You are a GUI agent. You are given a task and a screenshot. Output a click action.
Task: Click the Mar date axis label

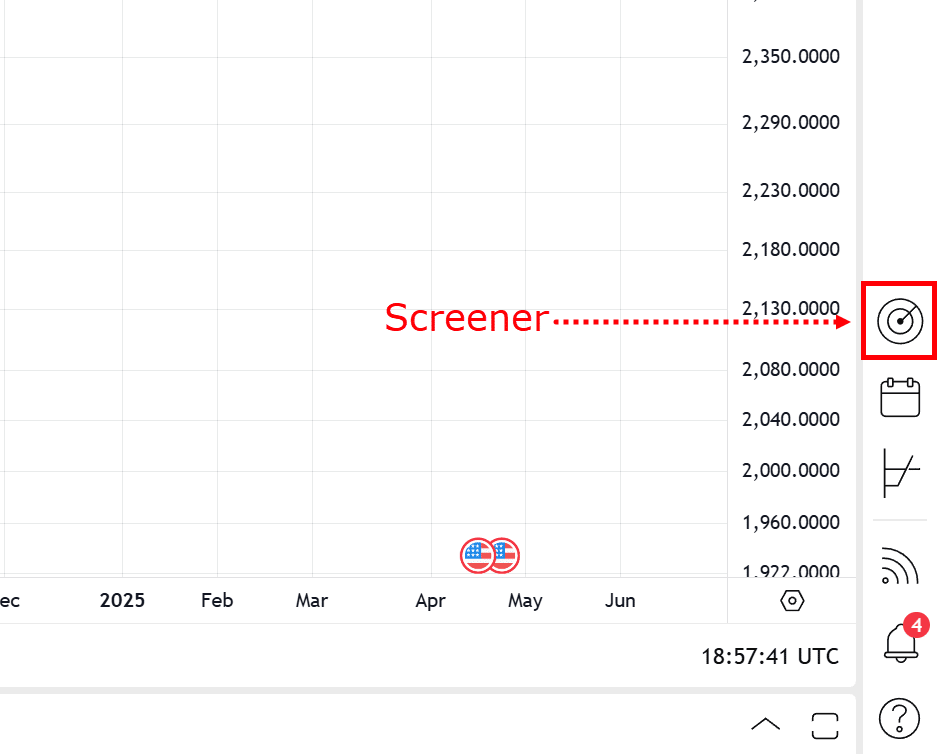tap(312, 600)
